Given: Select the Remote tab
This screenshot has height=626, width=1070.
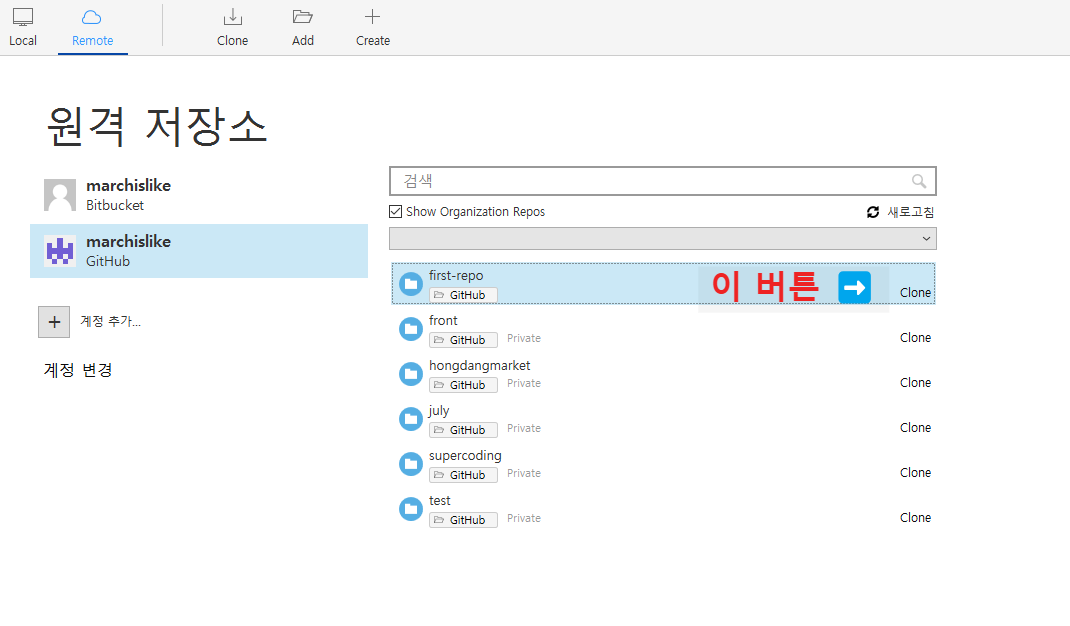Looking at the screenshot, I should (x=92, y=28).
